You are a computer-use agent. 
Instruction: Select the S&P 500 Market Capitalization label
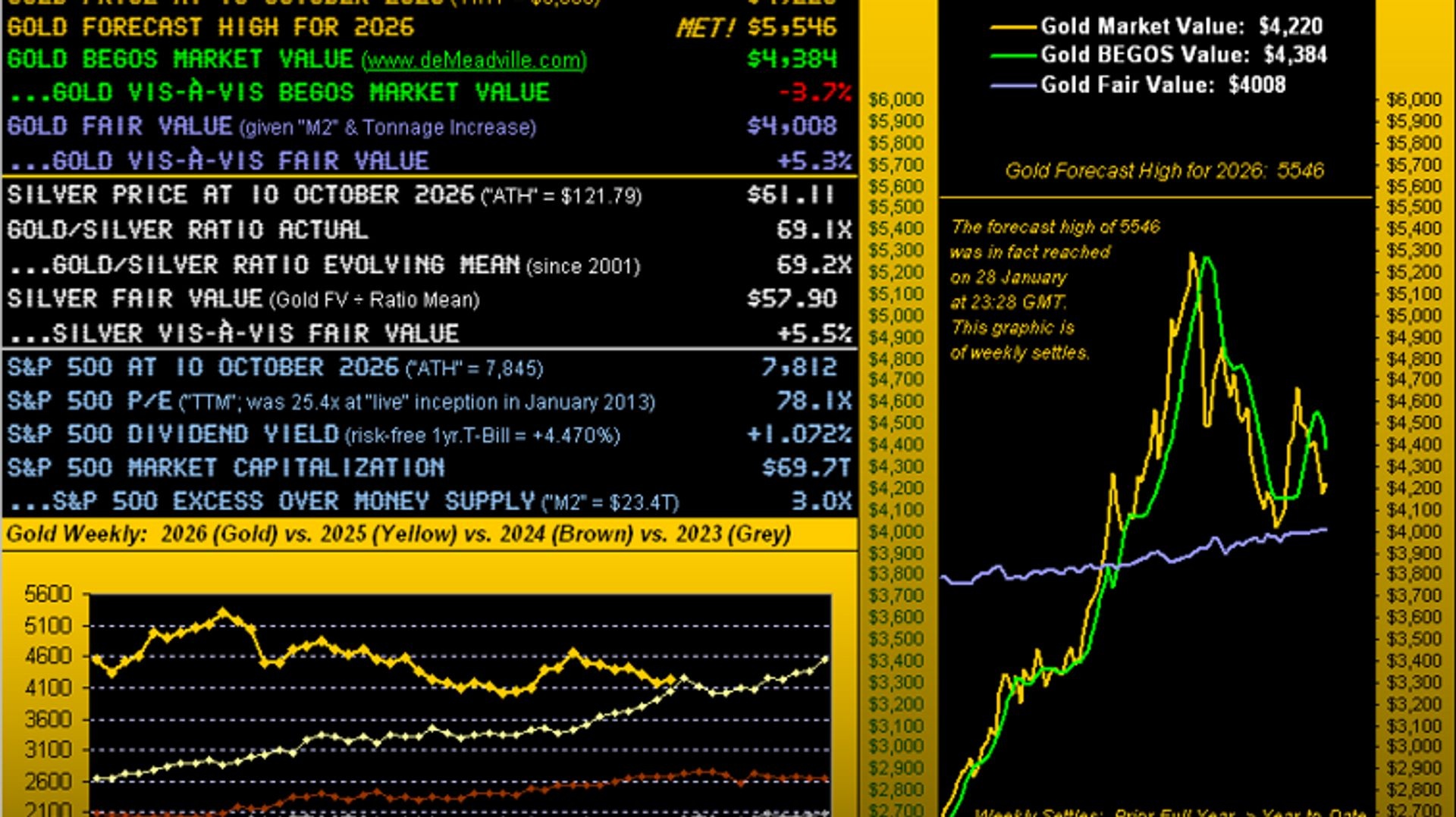(x=226, y=468)
